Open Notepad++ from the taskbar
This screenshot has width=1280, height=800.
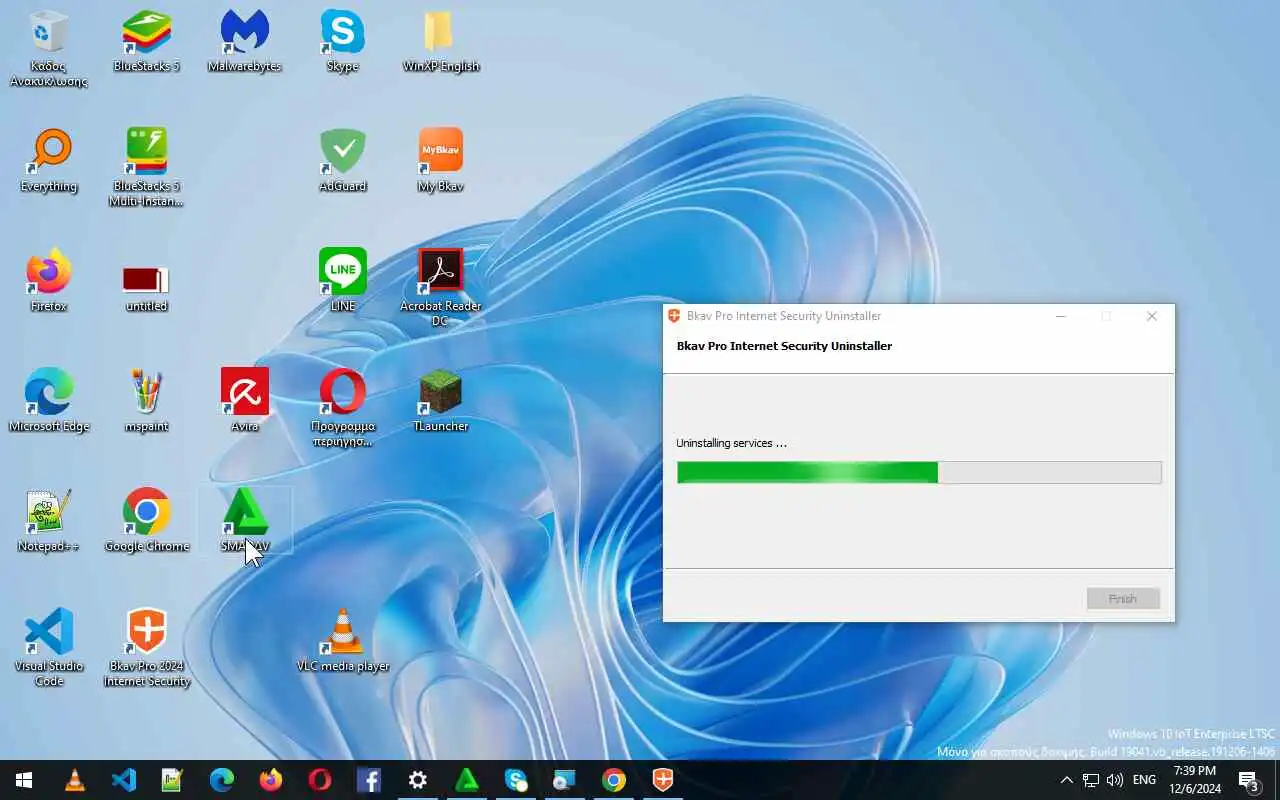pyautogui.click(x=173, y=780)
